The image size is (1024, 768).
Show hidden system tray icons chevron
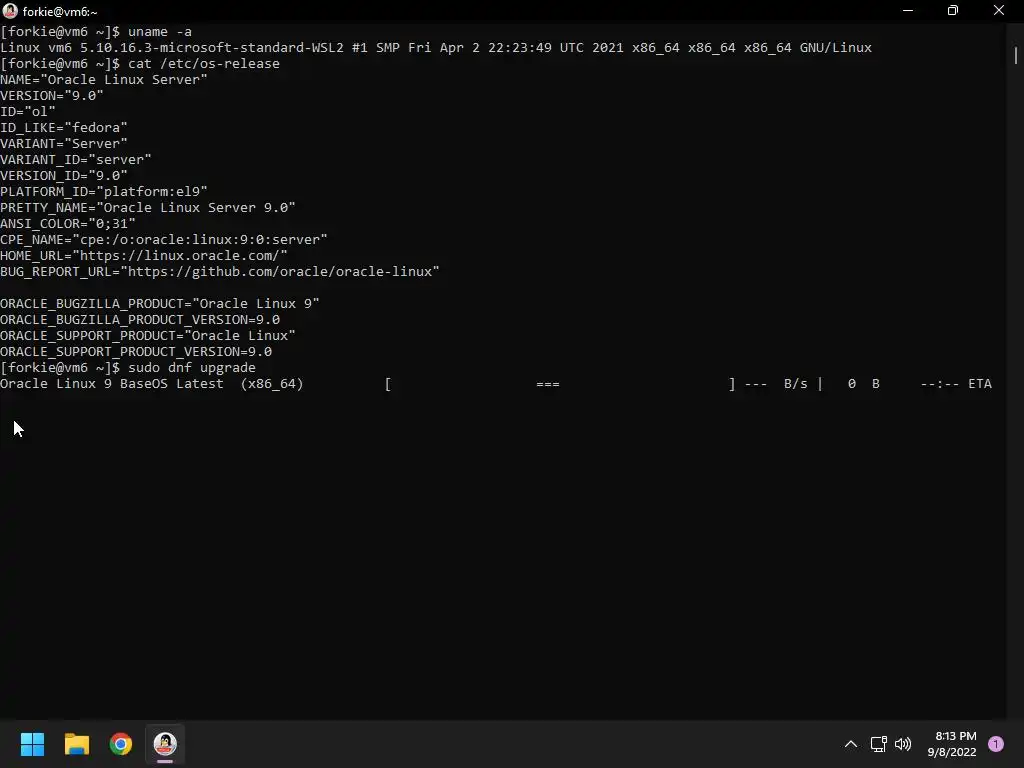pos(850,744)
